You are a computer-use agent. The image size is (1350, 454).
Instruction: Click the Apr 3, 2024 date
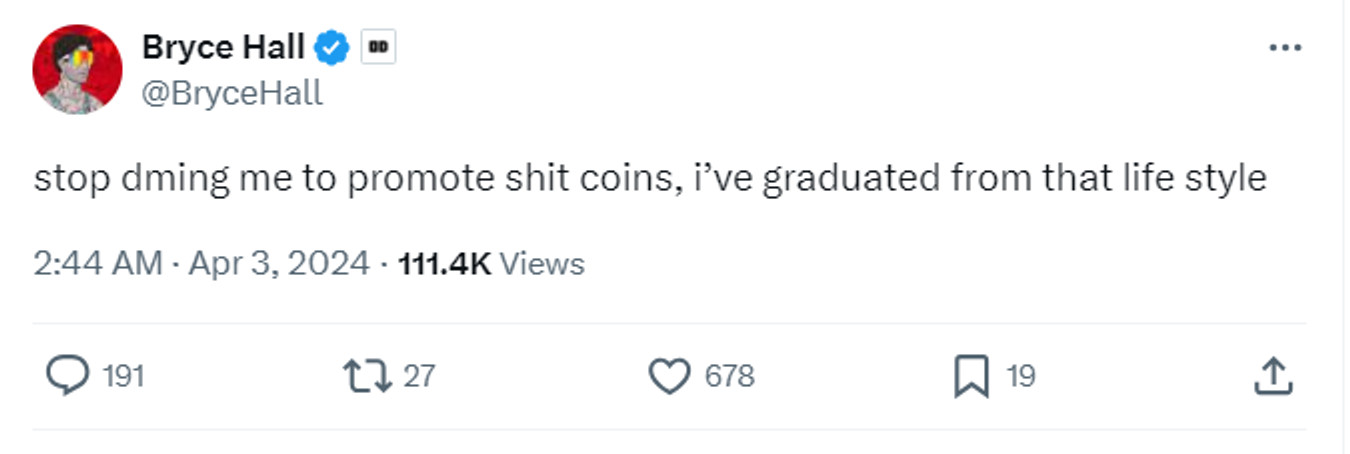point(281,264)
